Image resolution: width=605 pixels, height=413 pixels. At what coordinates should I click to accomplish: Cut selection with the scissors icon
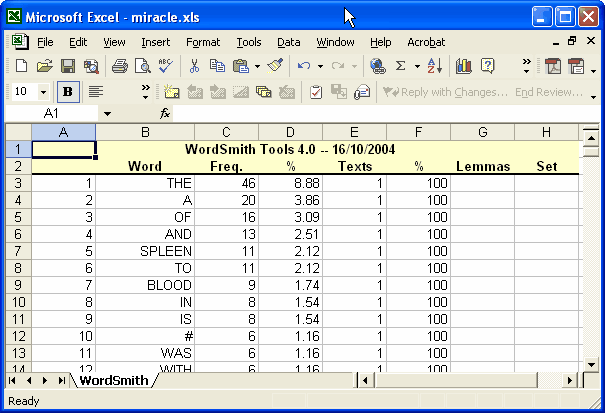[194, 66]
